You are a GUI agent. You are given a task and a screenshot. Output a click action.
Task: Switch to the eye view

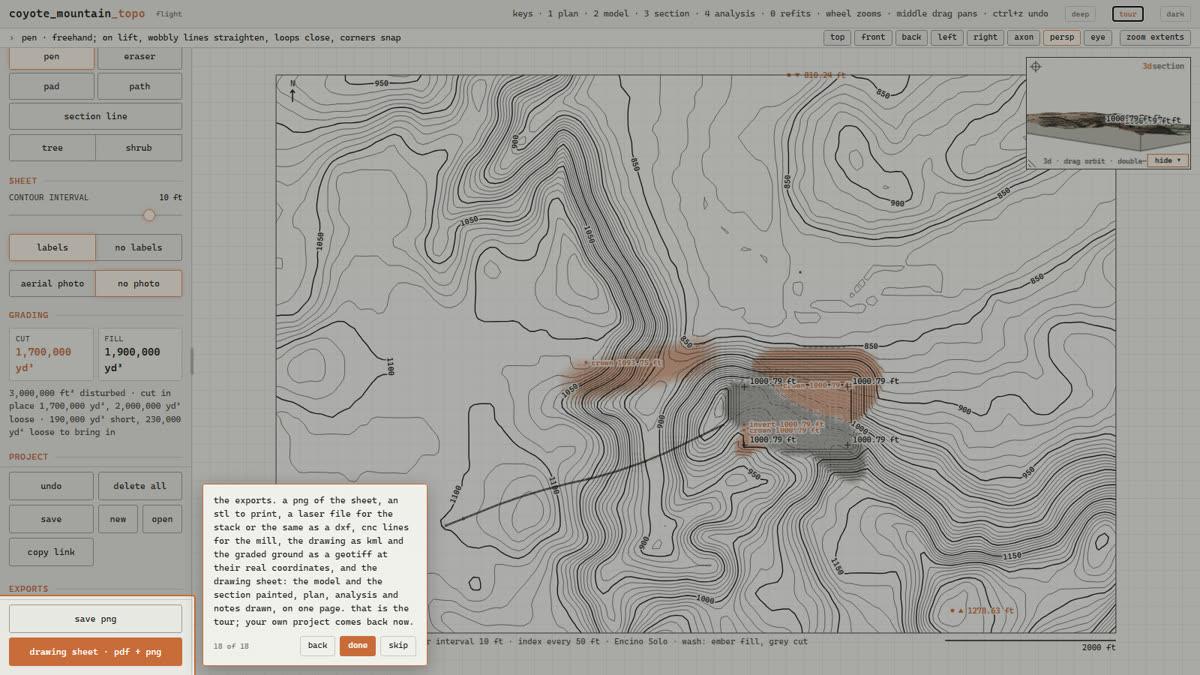(1098, 37)
